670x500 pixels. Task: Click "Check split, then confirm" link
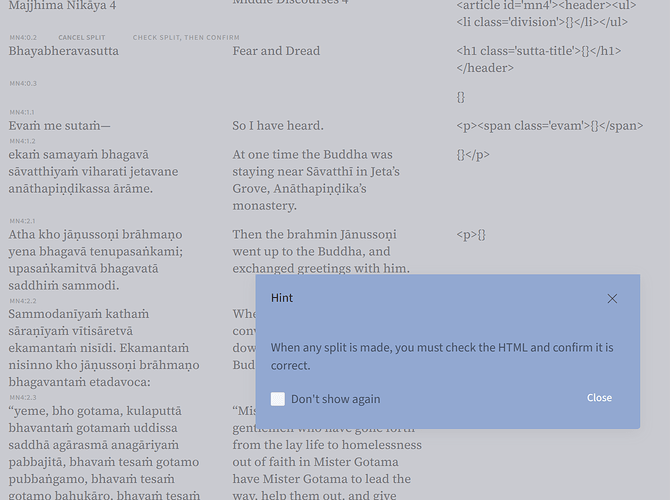(x=186, y=37)
